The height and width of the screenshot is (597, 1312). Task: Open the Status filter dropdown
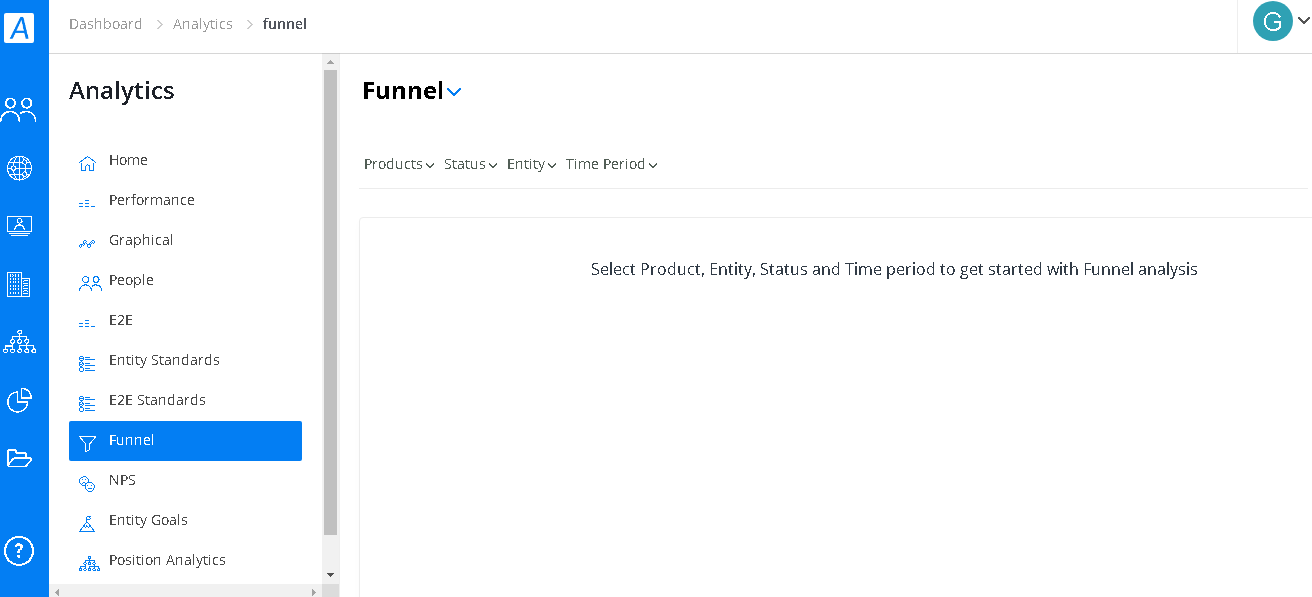click(x=471, y=164)
